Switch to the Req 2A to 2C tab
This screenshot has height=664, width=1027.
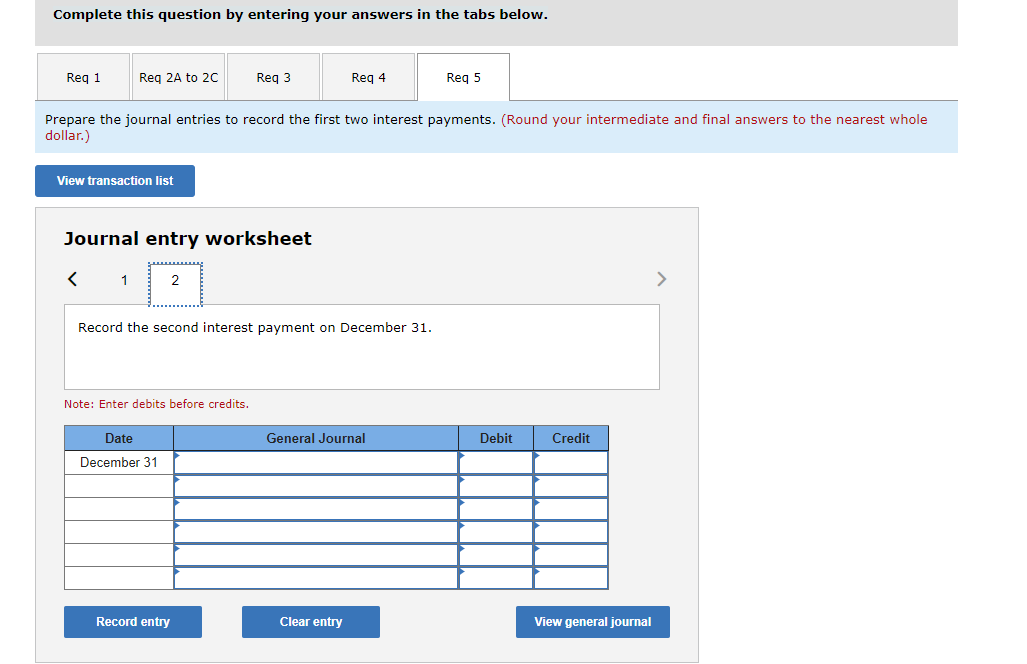(x=178, y=77)
